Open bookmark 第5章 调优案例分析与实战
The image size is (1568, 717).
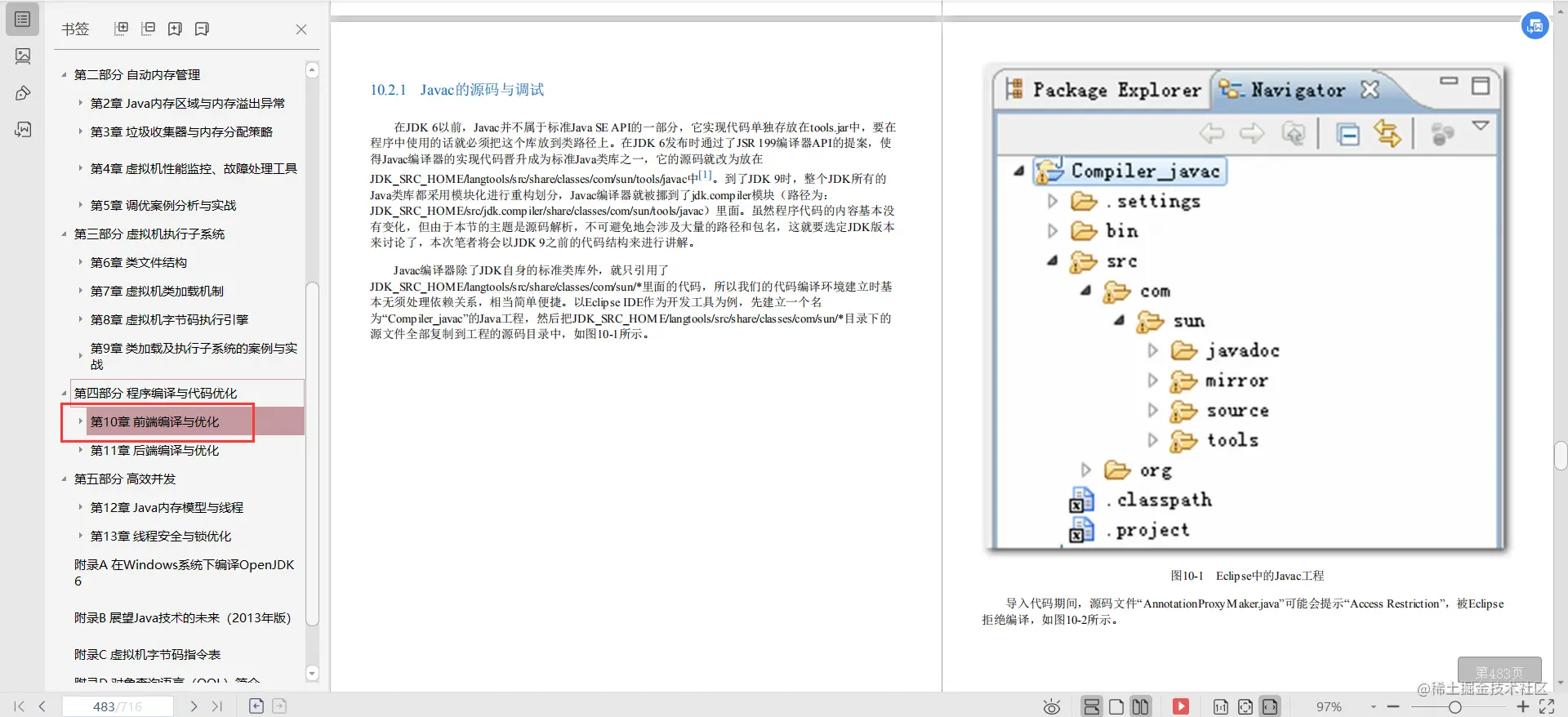(x=163, y=206)
